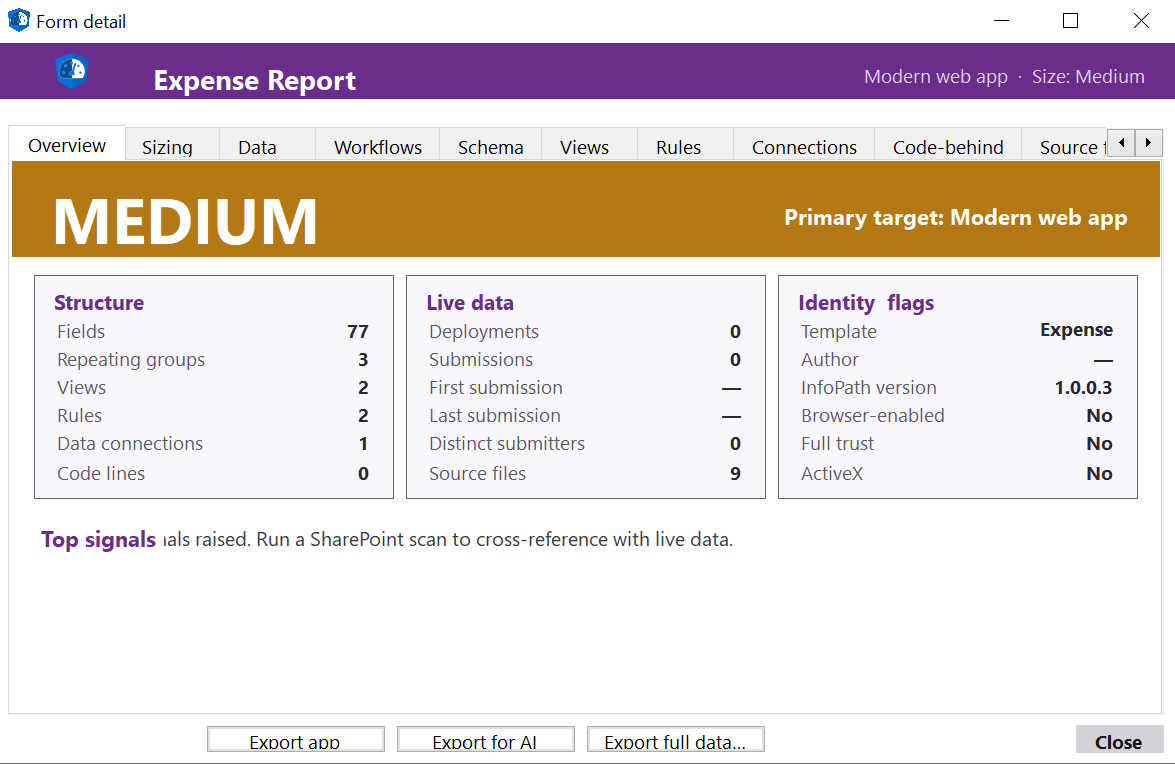The image size is (1175, 764).
Task: Click the Export for AI button
Action: tap(485, 739)
